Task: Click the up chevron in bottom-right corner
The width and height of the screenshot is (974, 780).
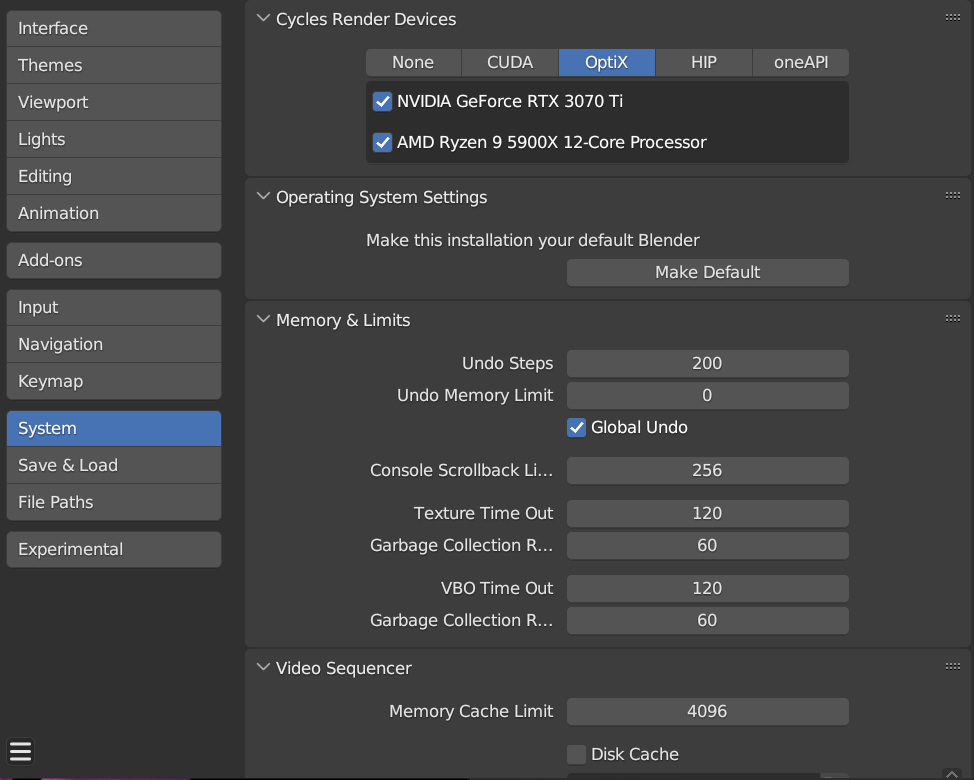Action: (952, 772)
